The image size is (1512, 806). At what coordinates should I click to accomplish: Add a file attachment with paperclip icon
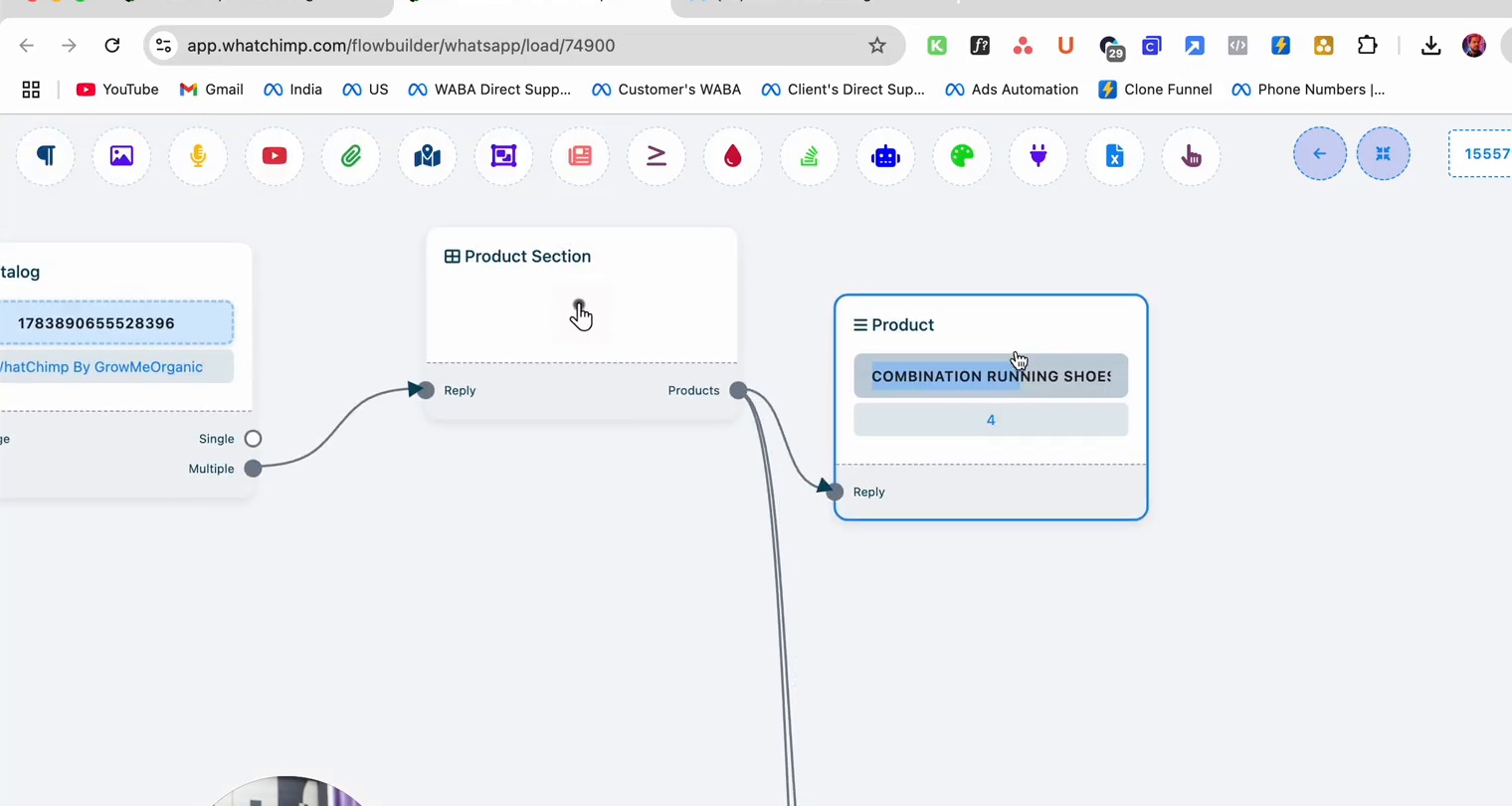[x=351, y=156]
